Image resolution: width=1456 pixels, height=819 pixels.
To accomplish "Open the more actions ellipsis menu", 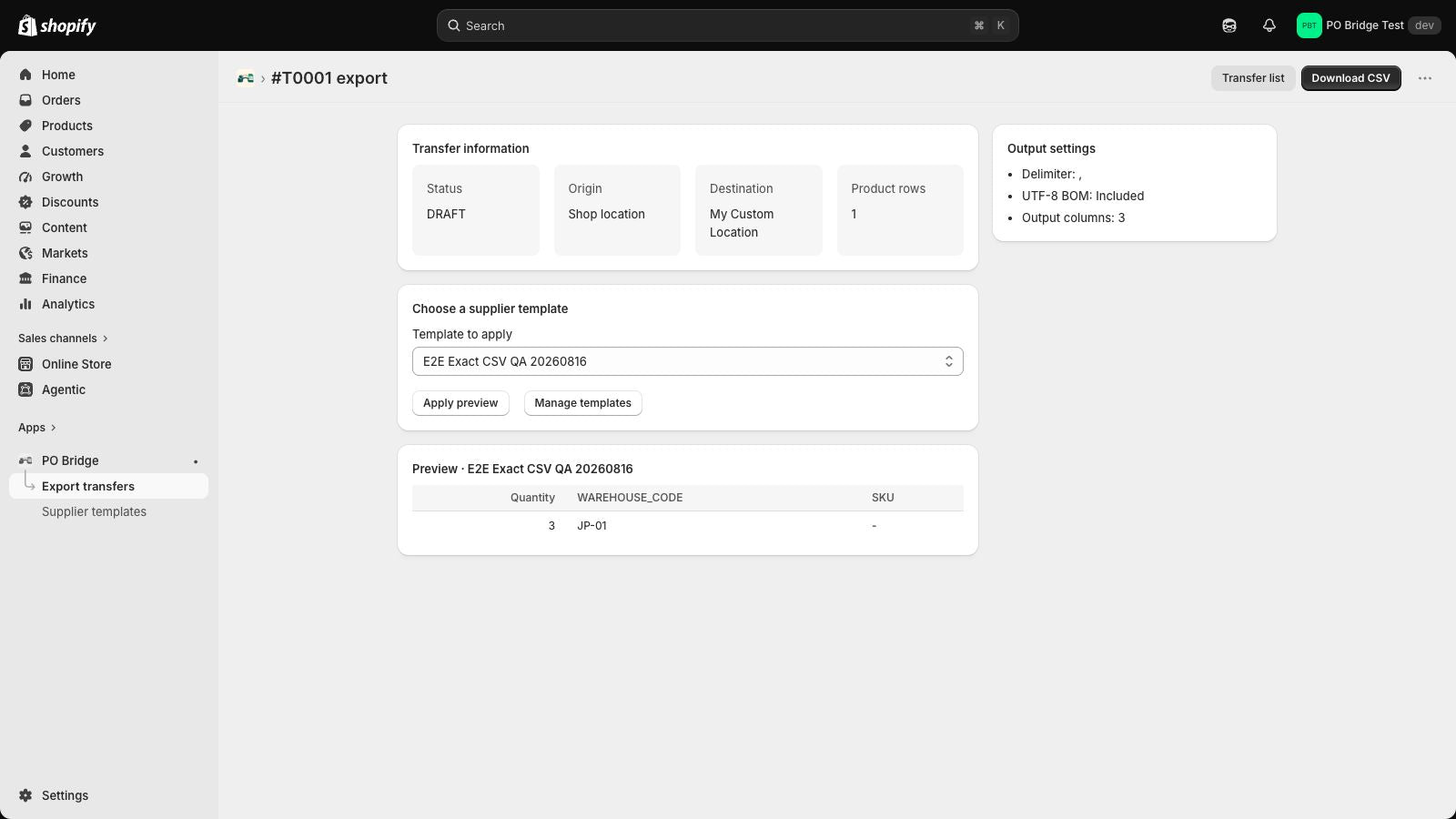I will click(1425, 78).
